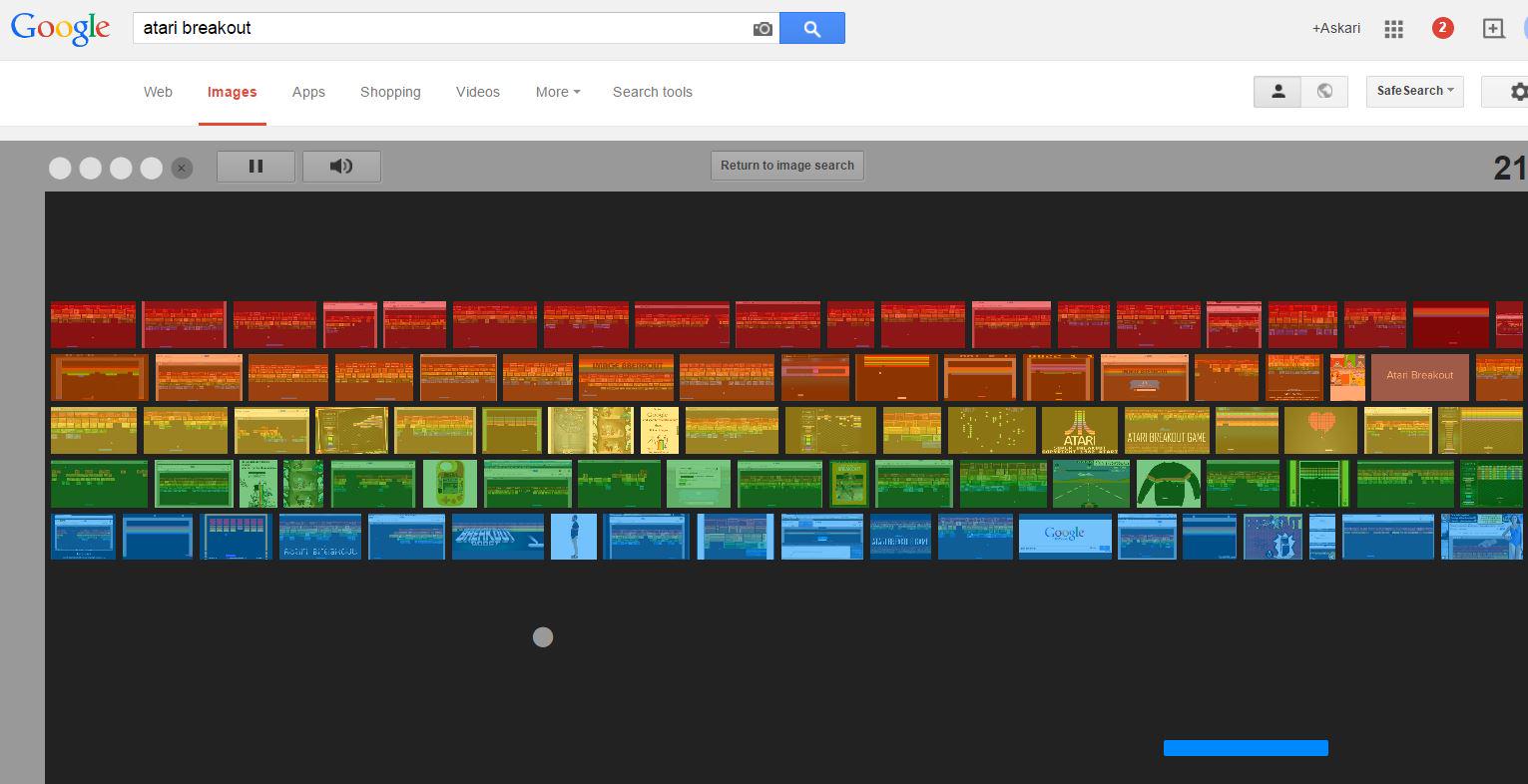Click the 'ATARI BREAKOUT GAME' yellow tile
This screenshot has height=784, width=1528.
(1167, 431)
